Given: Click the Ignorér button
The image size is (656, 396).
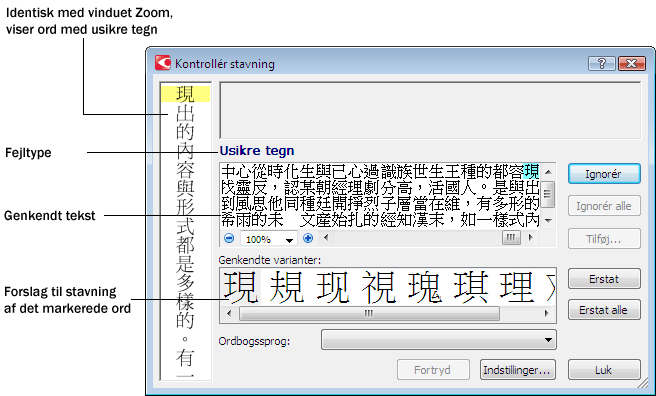Looking at the screenshot, I should point(604,174).
